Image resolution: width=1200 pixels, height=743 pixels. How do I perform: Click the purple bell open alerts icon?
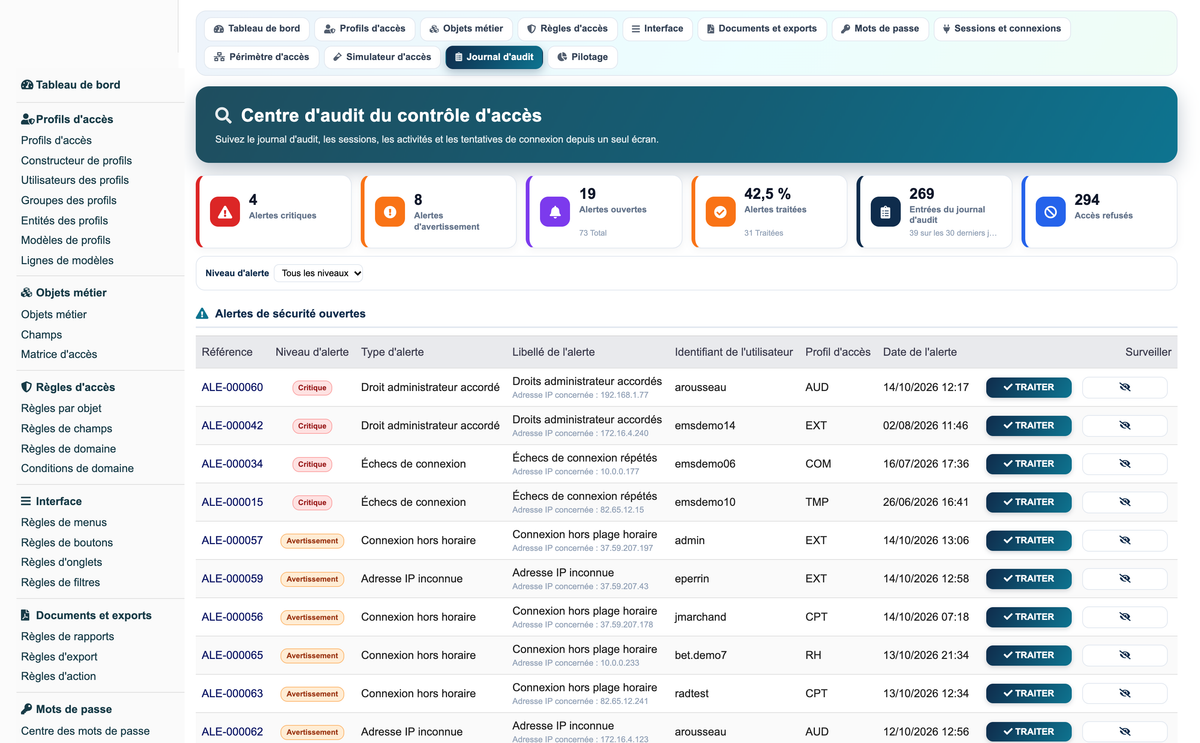555,212
